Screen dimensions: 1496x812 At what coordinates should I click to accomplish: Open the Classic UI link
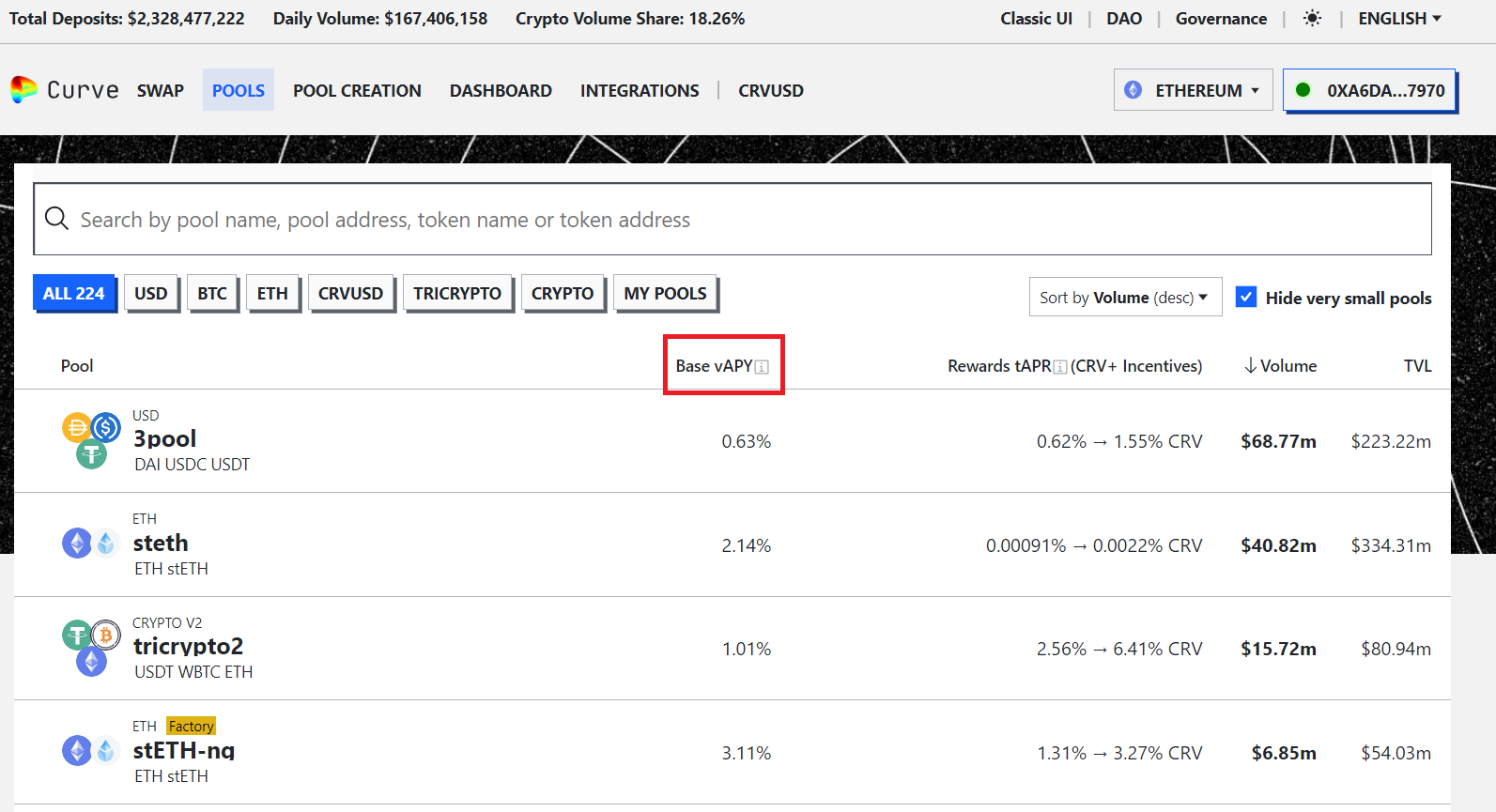(1036, 19)
